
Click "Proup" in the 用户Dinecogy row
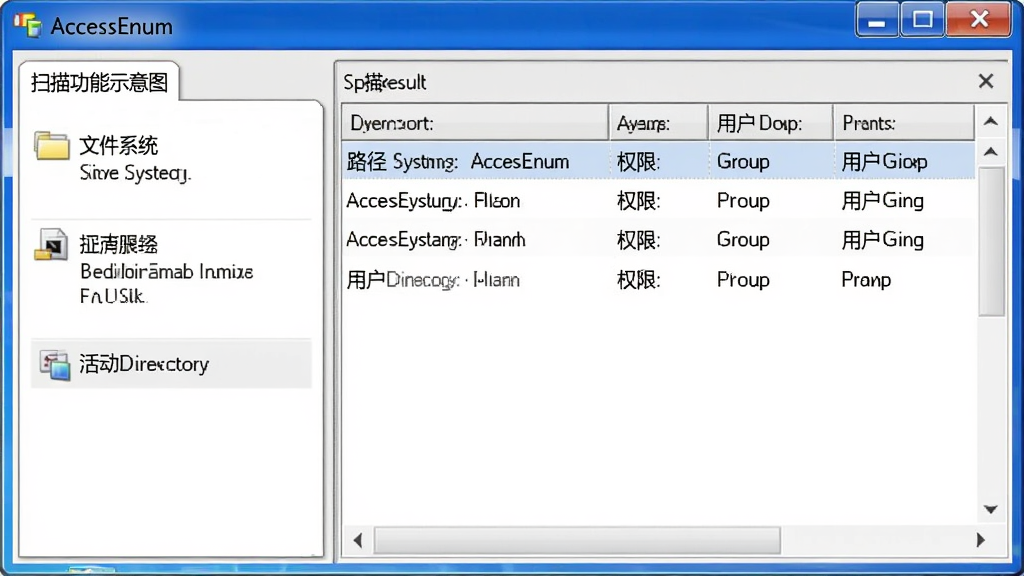pyautogui.click(x=743, y=280)
